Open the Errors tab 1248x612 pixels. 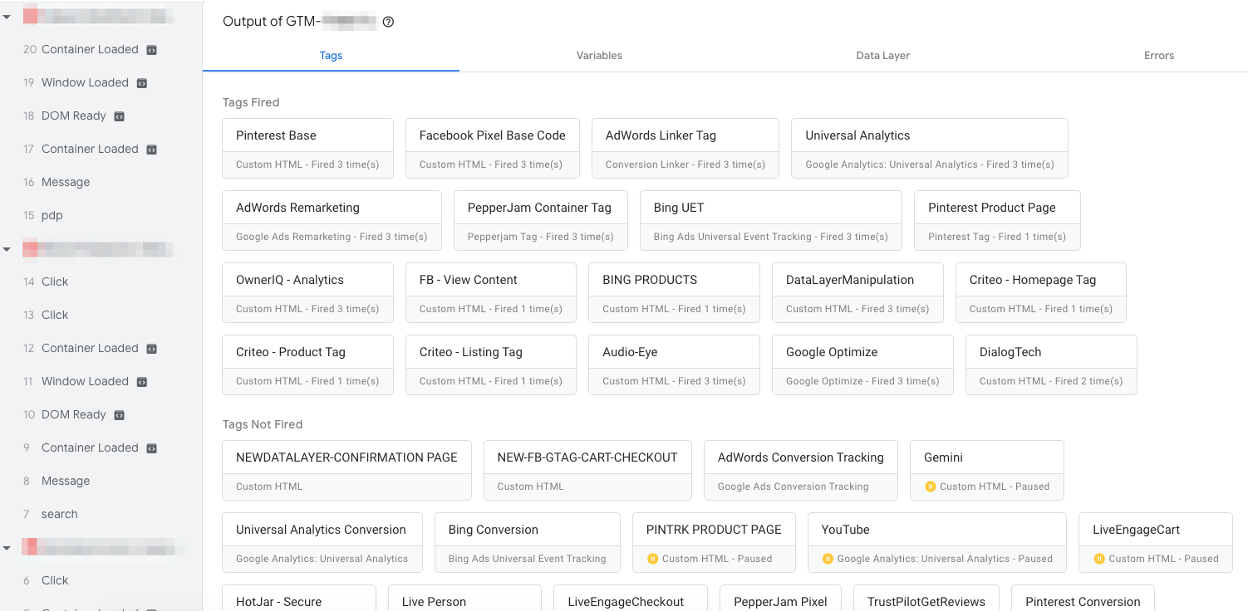coord(1159,56)
